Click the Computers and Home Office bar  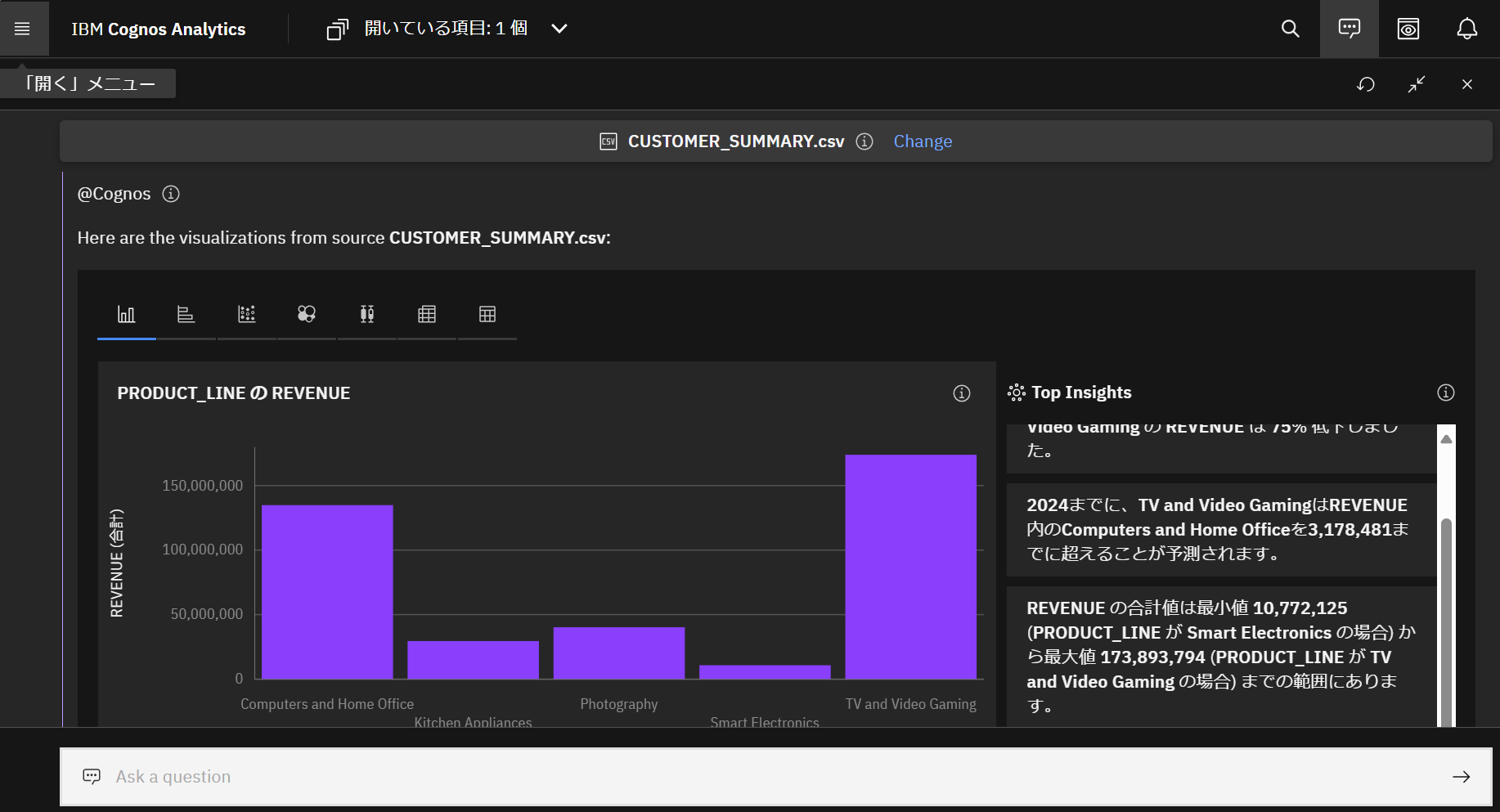[327, 592]
